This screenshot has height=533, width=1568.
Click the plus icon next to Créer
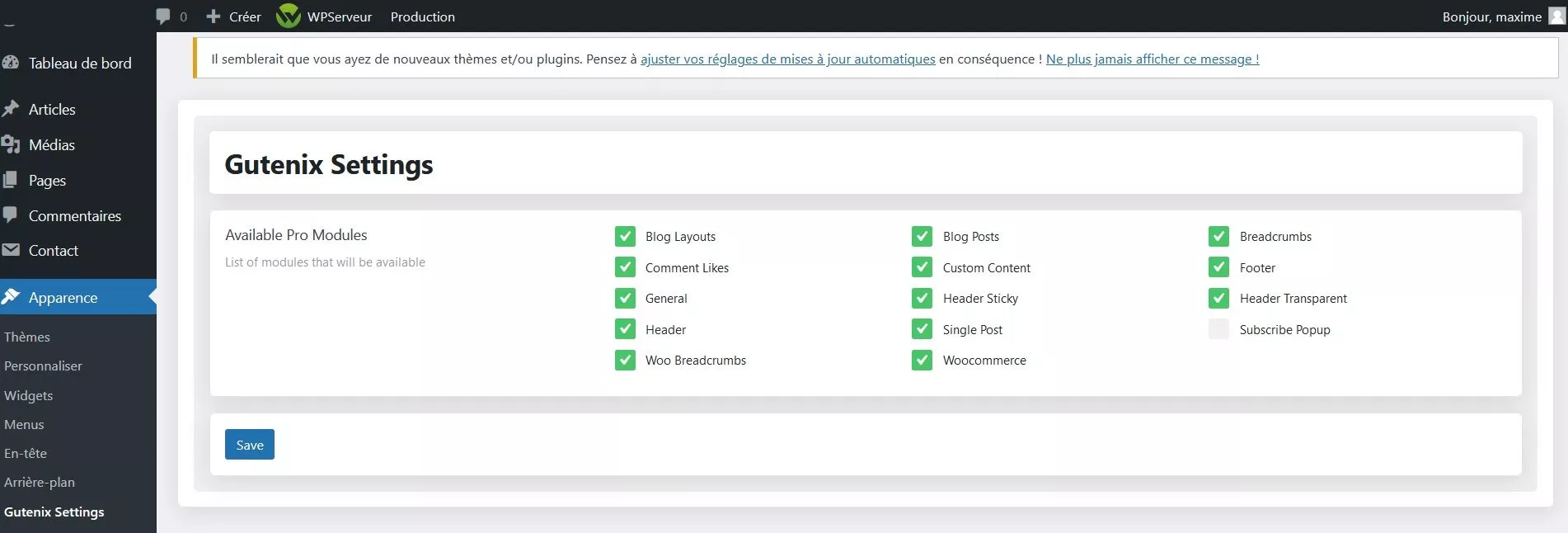[x=214, y=17]
